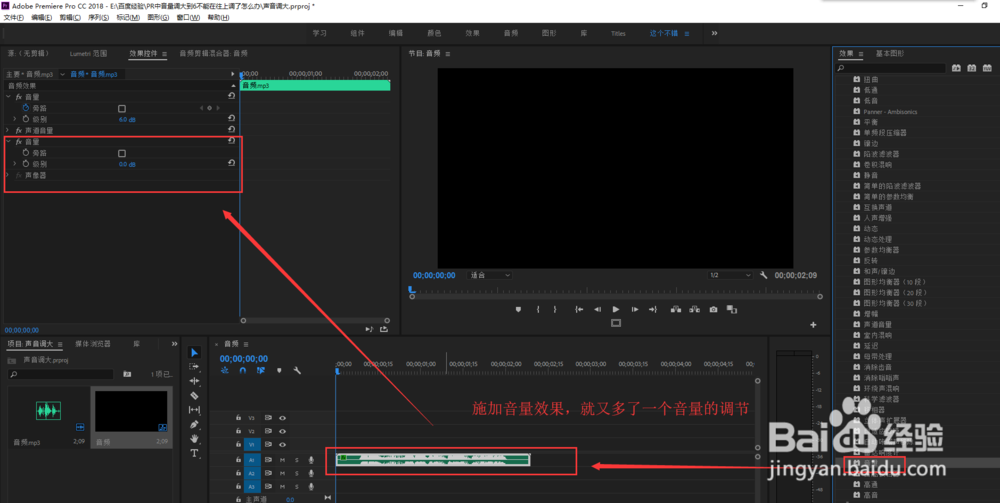
Task: Collapse the first 音量 effect
Action: (x=8, y=97)
